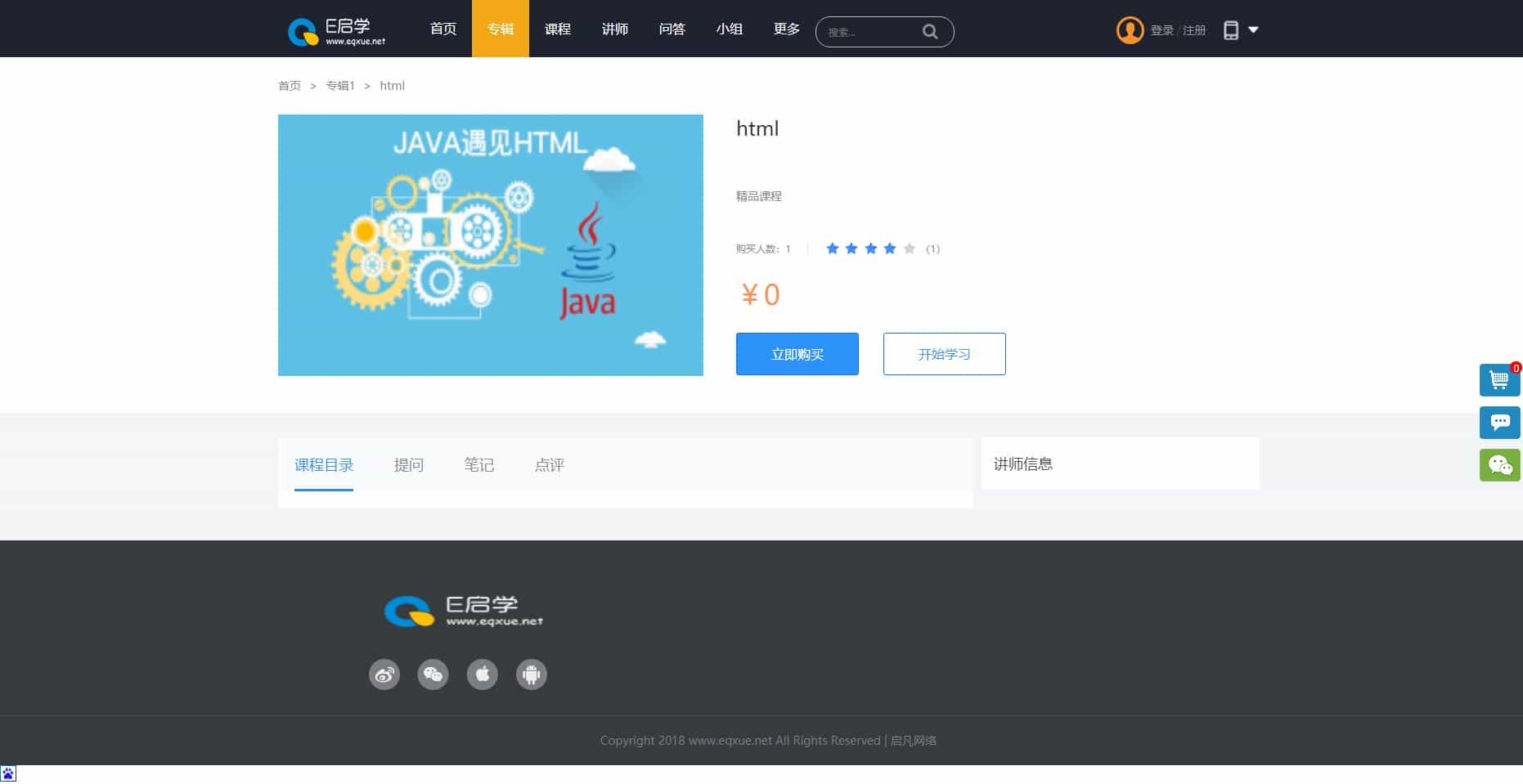Click the Copyright 2018 footer text
The image size is (1523, 784).
tap(768, 741)
